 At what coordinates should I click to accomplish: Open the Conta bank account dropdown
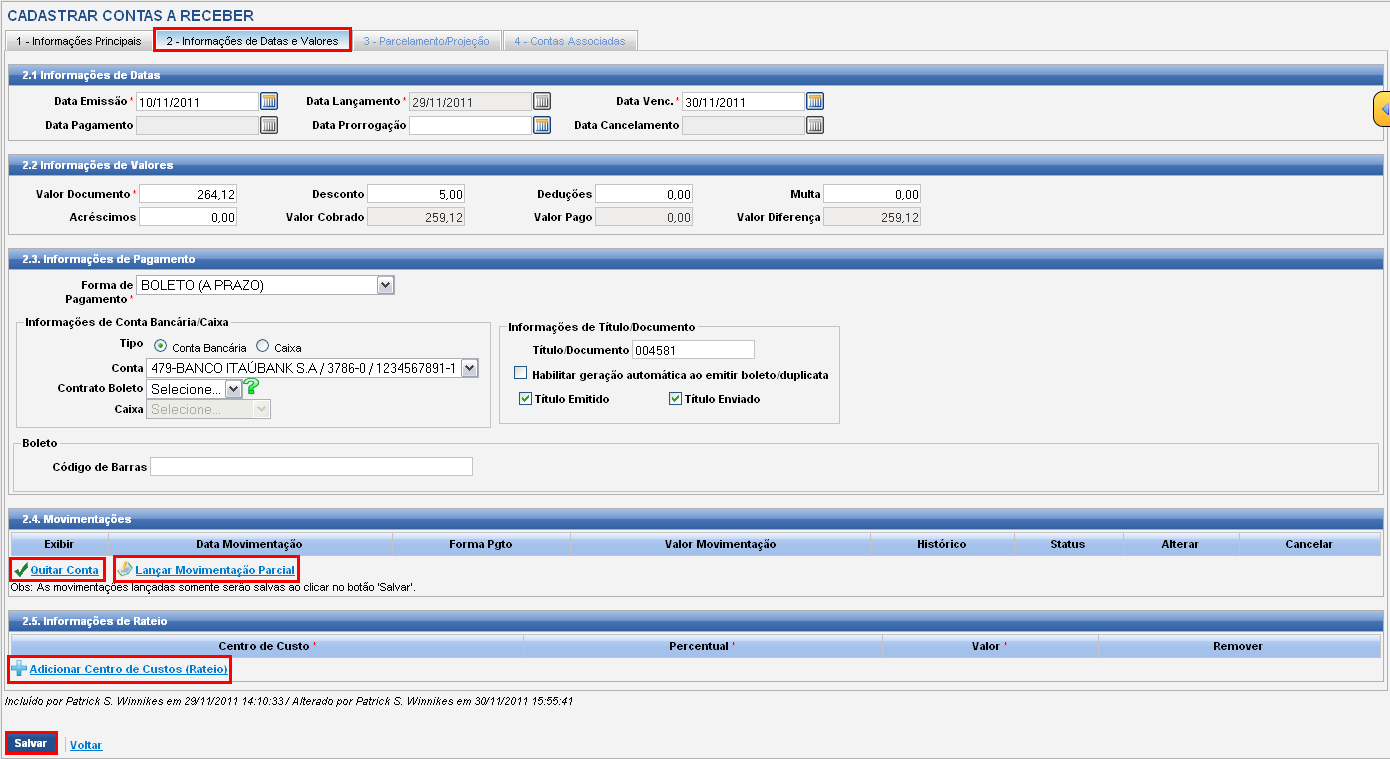pos(313,368)
